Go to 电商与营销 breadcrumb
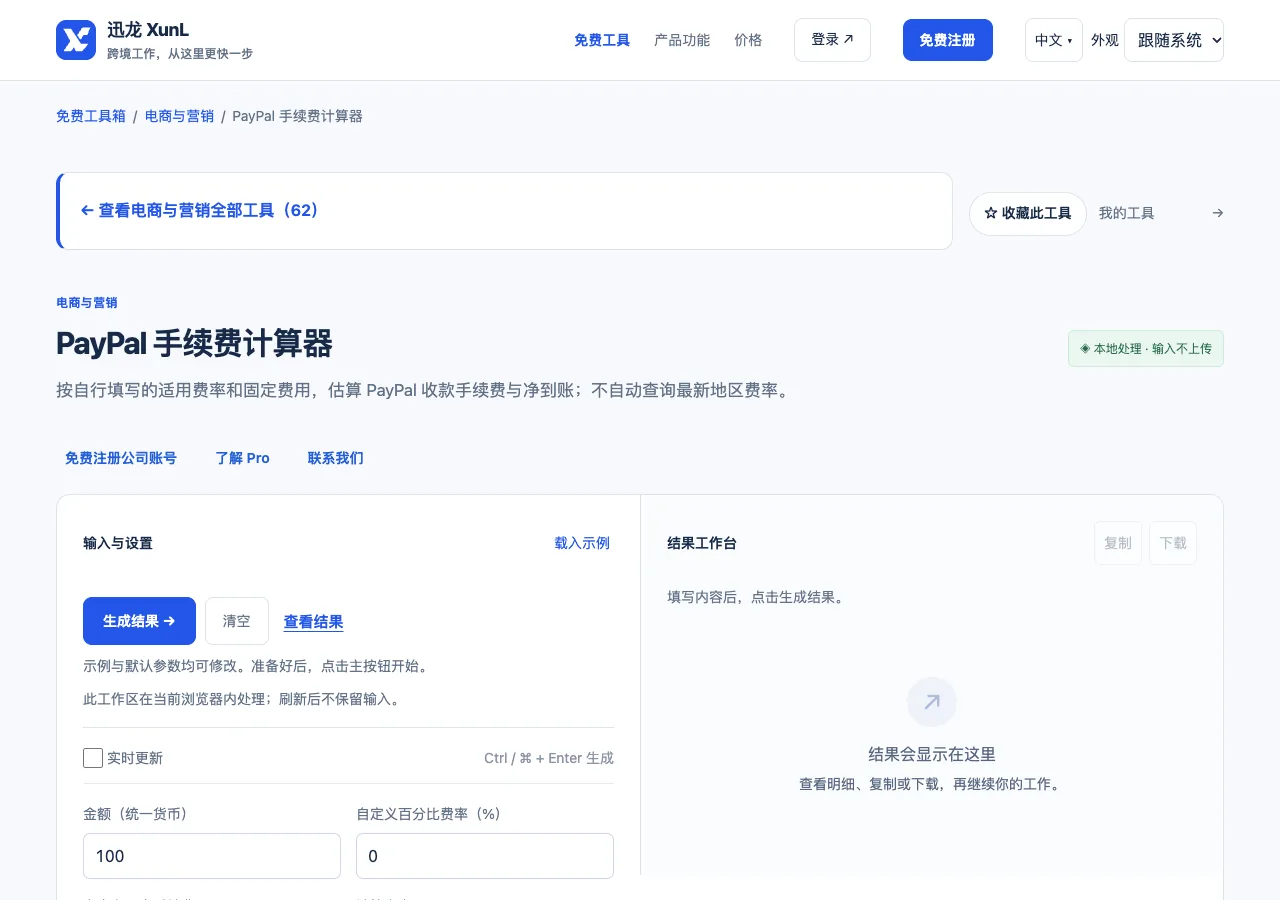Screen dimensions: 1280x900 [x=180, y=116]
